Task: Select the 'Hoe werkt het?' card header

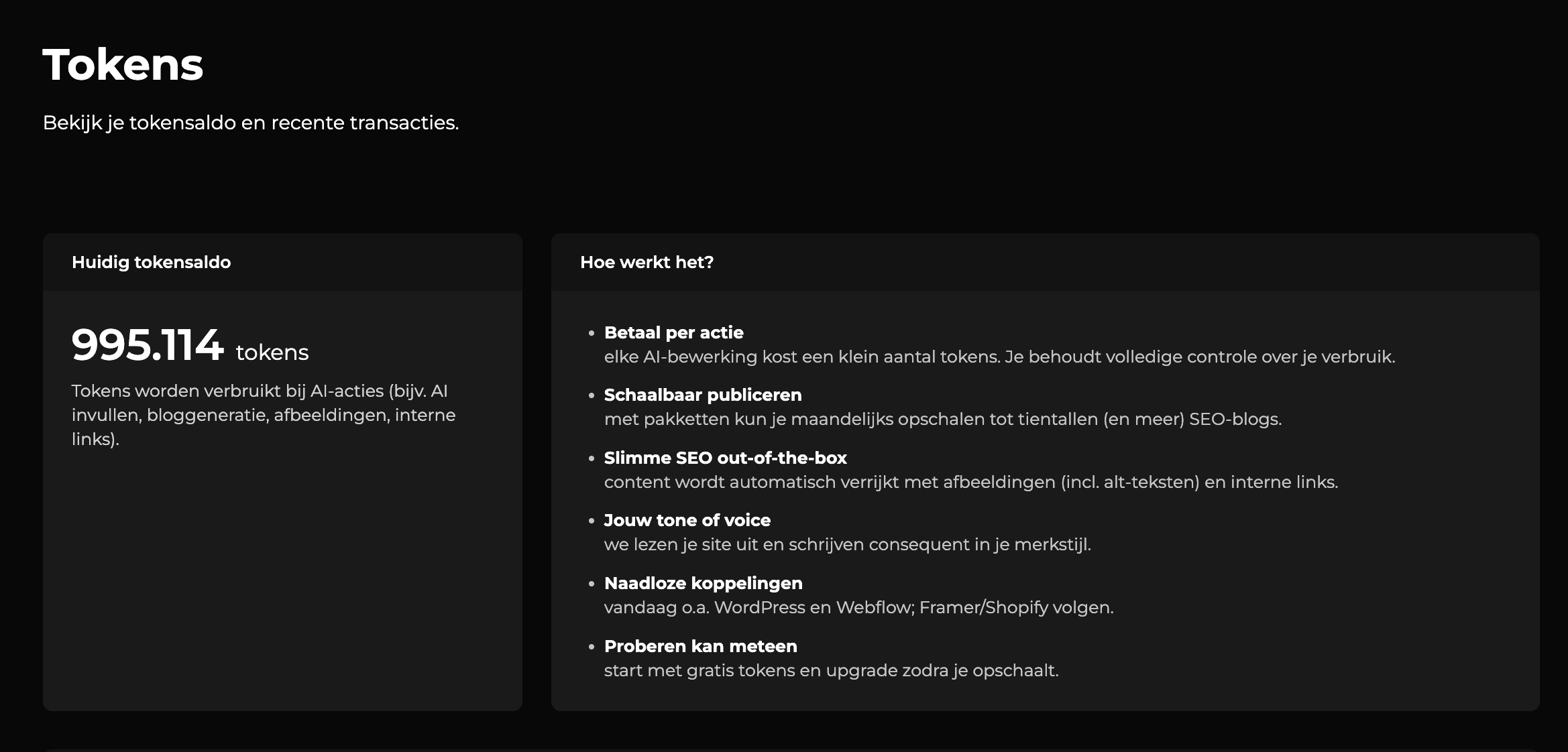Action: pos(647,262)
